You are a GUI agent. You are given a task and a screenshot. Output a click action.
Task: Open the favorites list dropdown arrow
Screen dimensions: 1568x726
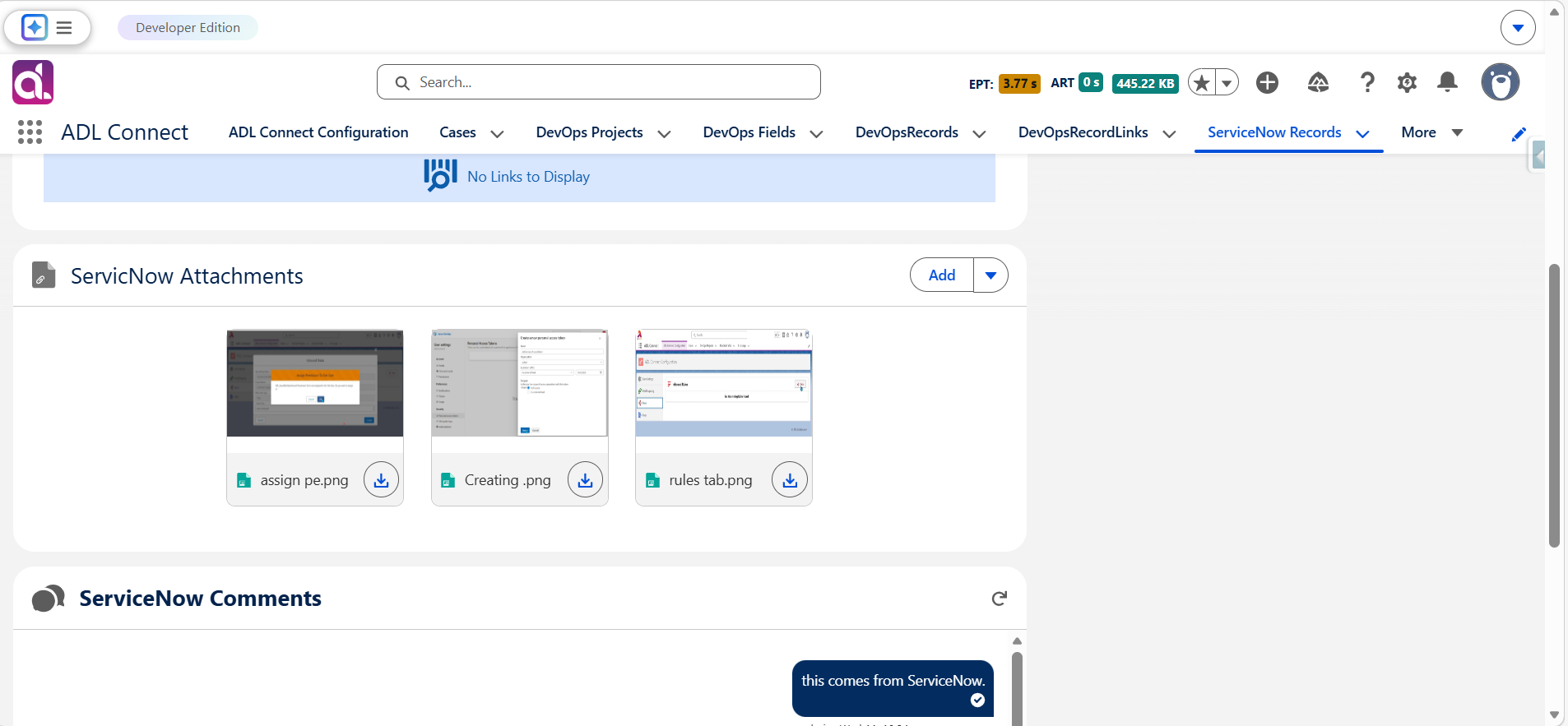point(1227,82)
